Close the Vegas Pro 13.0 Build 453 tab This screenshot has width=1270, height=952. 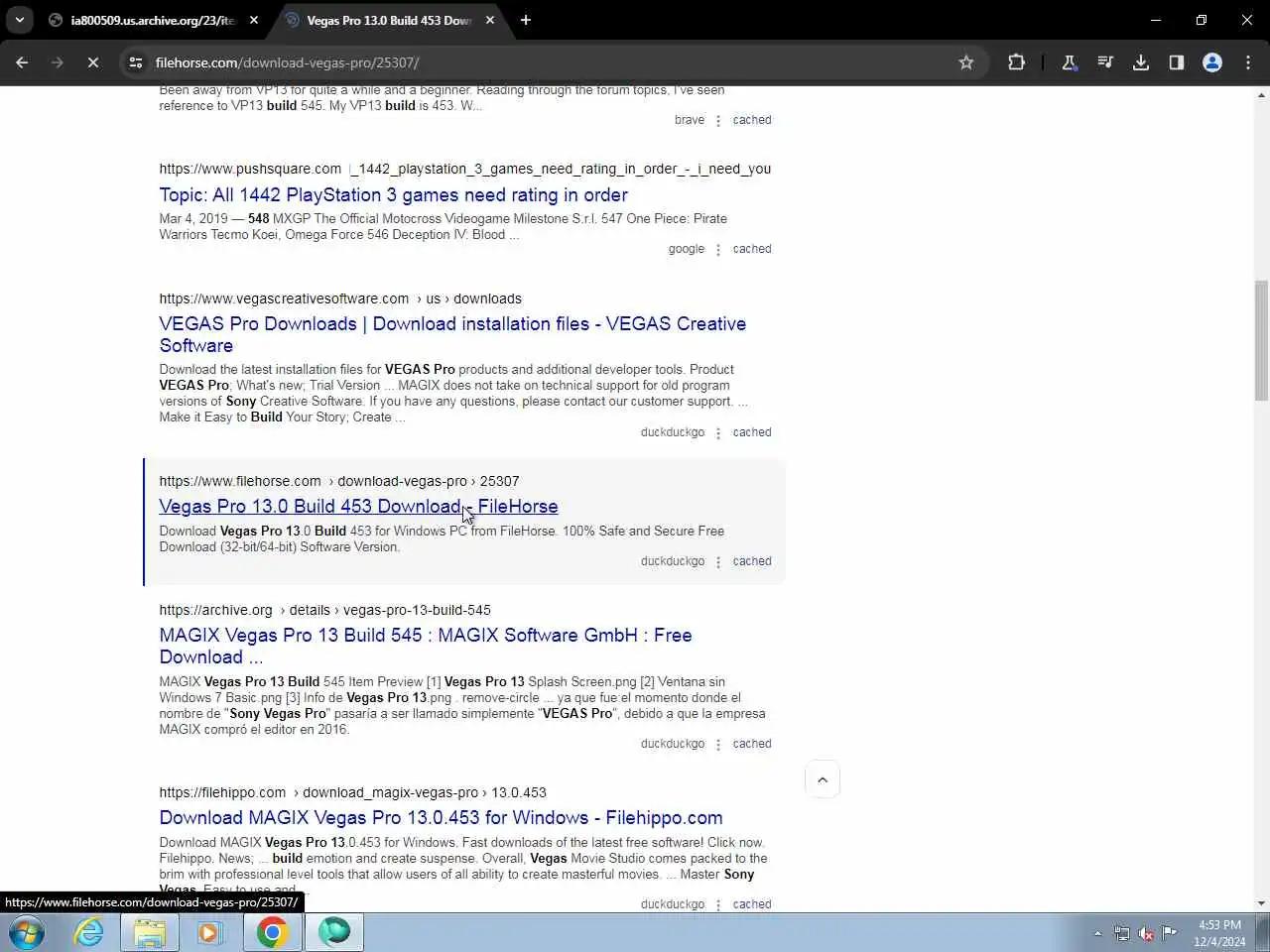click(490, 20)
